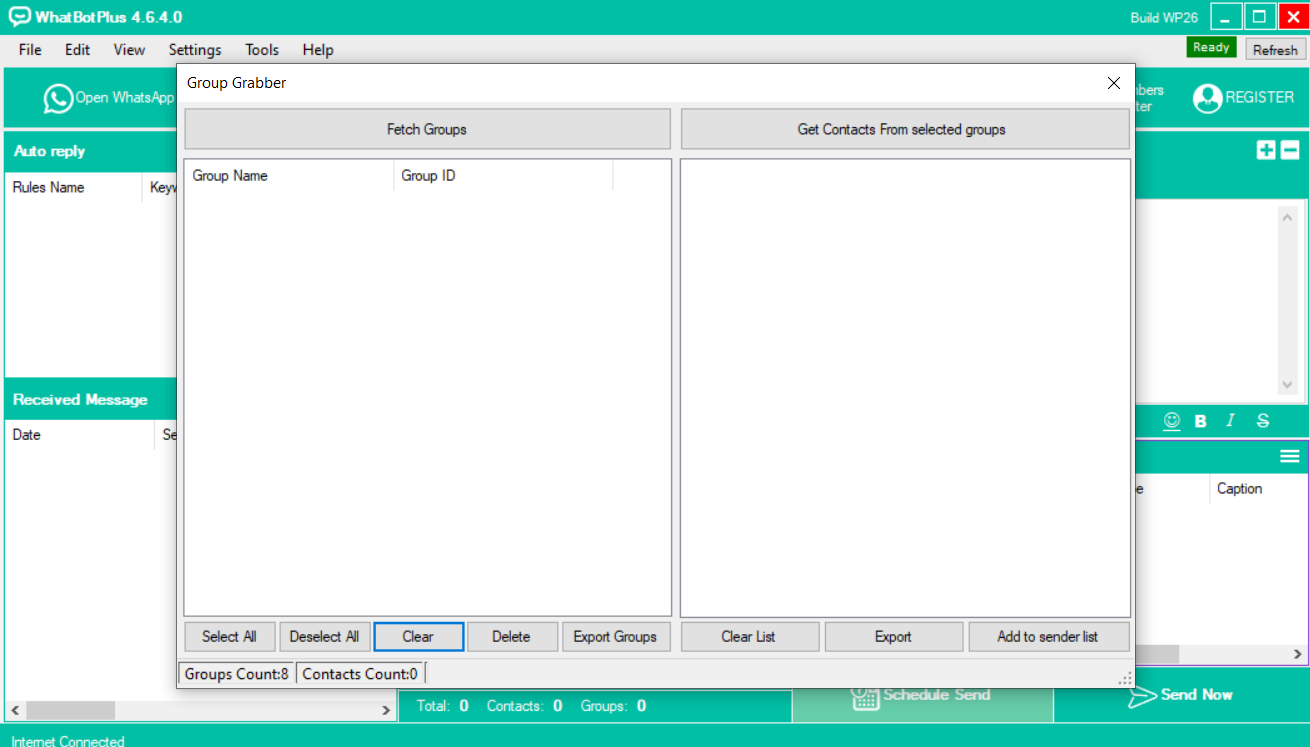Toggle italic formatting icon
Image resolution: width=1310 pixels, height=747 pixels.
(x=1231, y=421)
